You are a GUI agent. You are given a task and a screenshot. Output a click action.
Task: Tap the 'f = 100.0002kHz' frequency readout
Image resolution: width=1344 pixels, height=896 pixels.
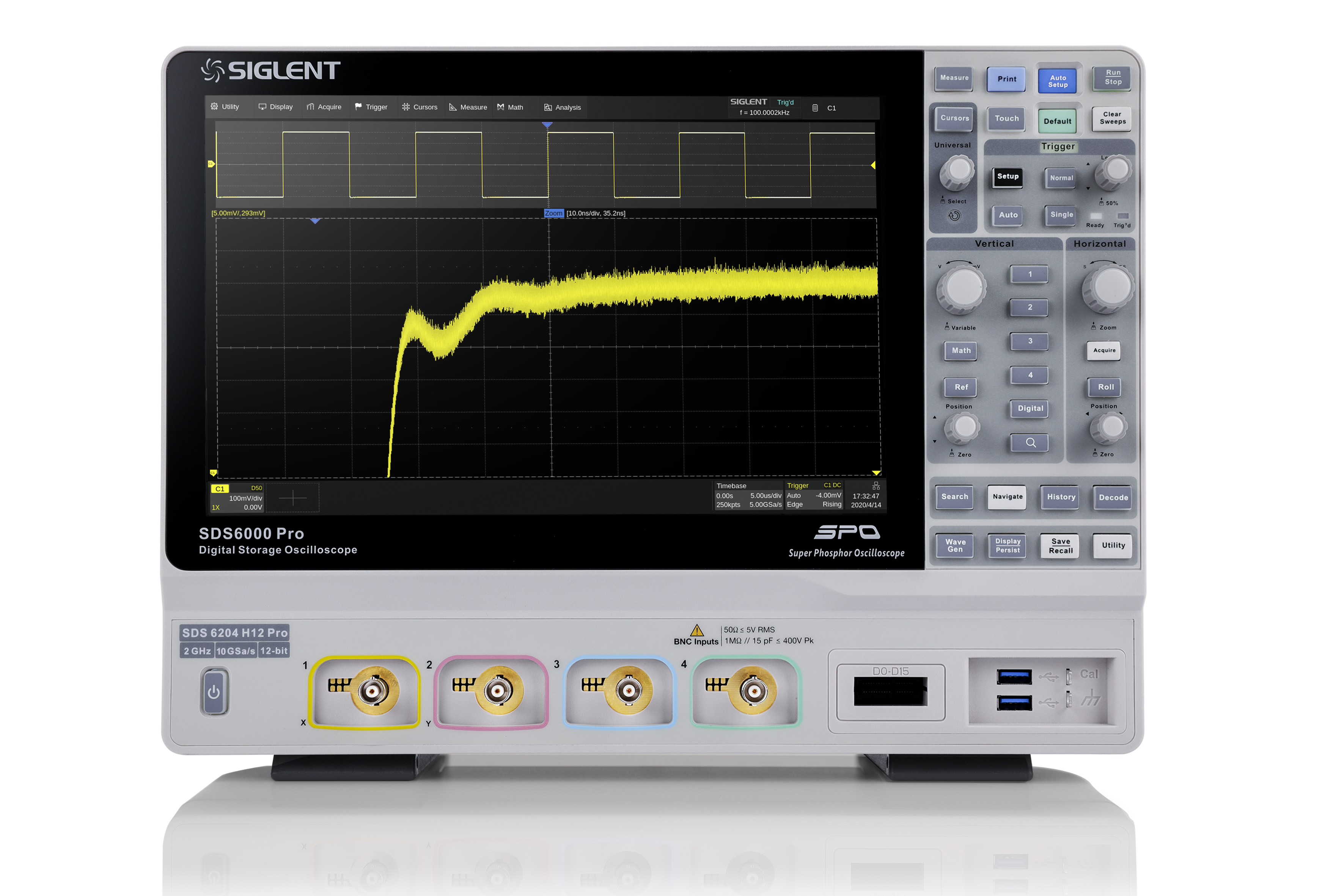pos(765,113)
